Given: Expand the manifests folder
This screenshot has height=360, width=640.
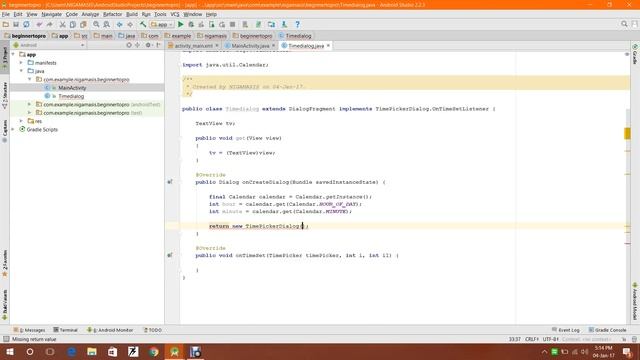Looking at the screenshot, I should (22, 63).
